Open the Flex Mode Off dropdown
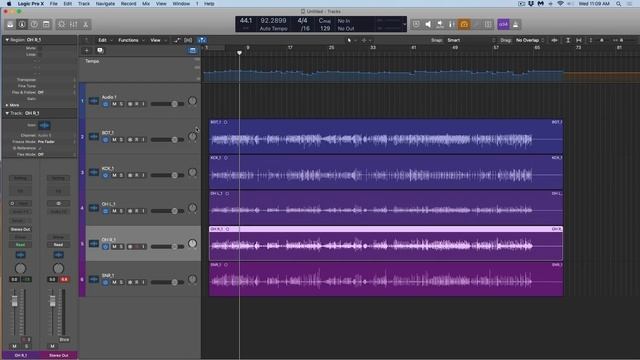The width and height of the screenshot is (640, 360). coord(56,155)
